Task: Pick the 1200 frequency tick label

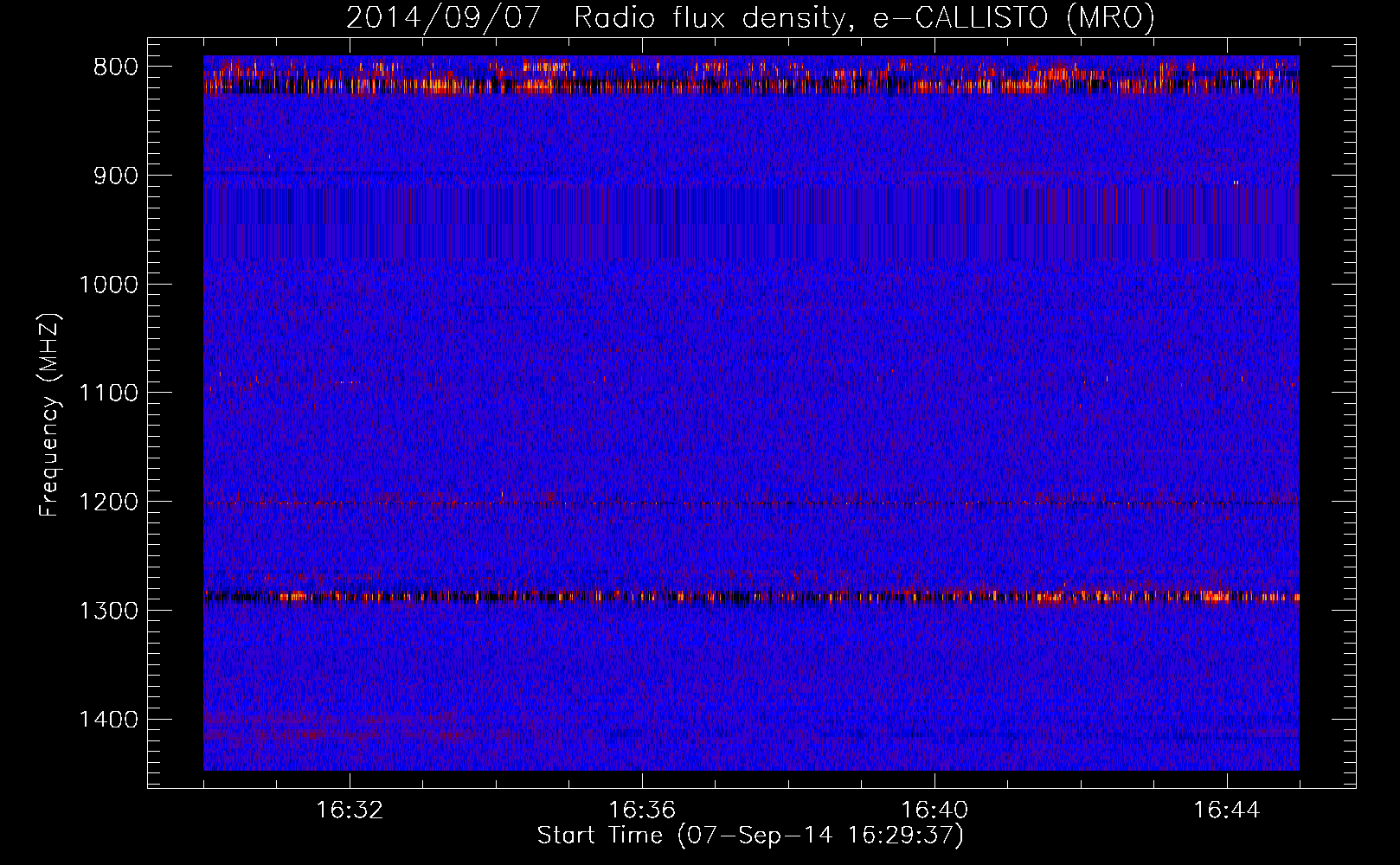Action: (108, 503)
